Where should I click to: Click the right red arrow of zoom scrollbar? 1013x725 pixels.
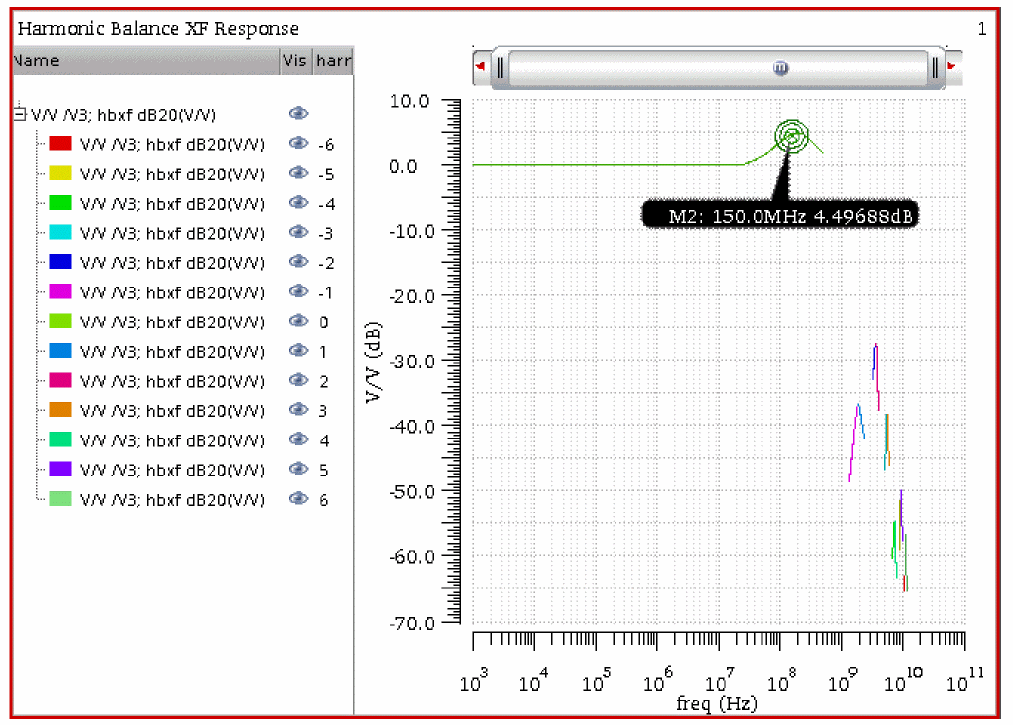[x=952, y=66]
